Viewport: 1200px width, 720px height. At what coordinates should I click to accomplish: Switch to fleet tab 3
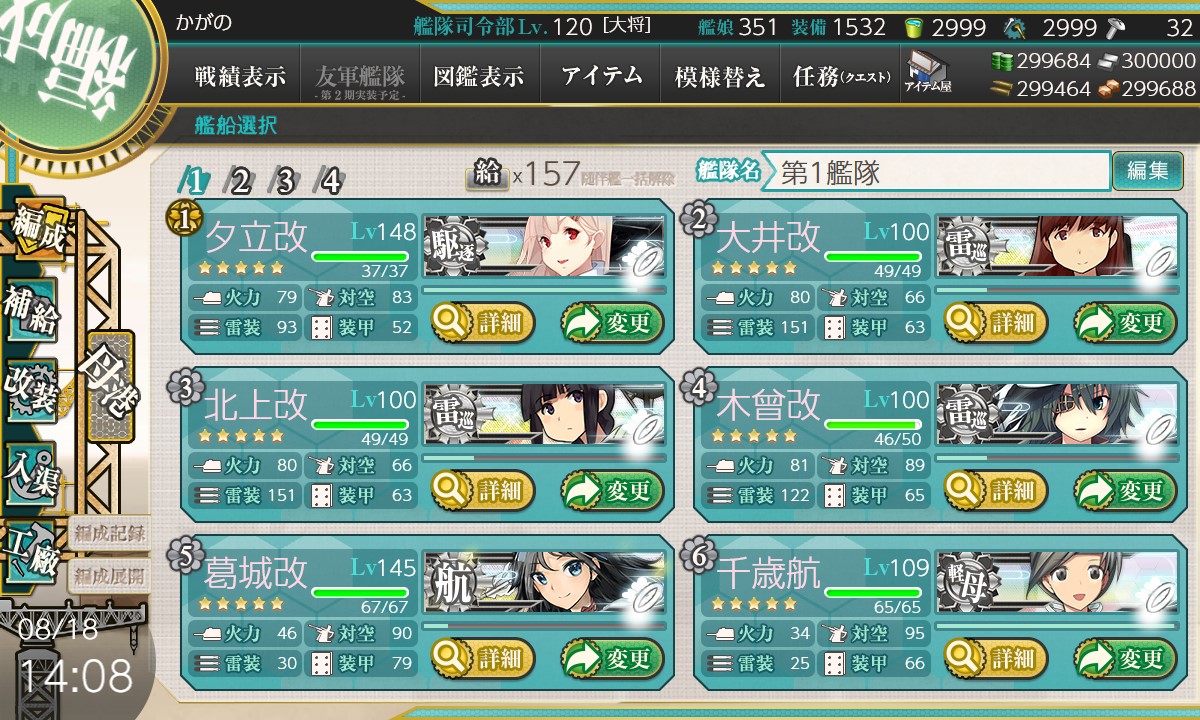(285, 181)
